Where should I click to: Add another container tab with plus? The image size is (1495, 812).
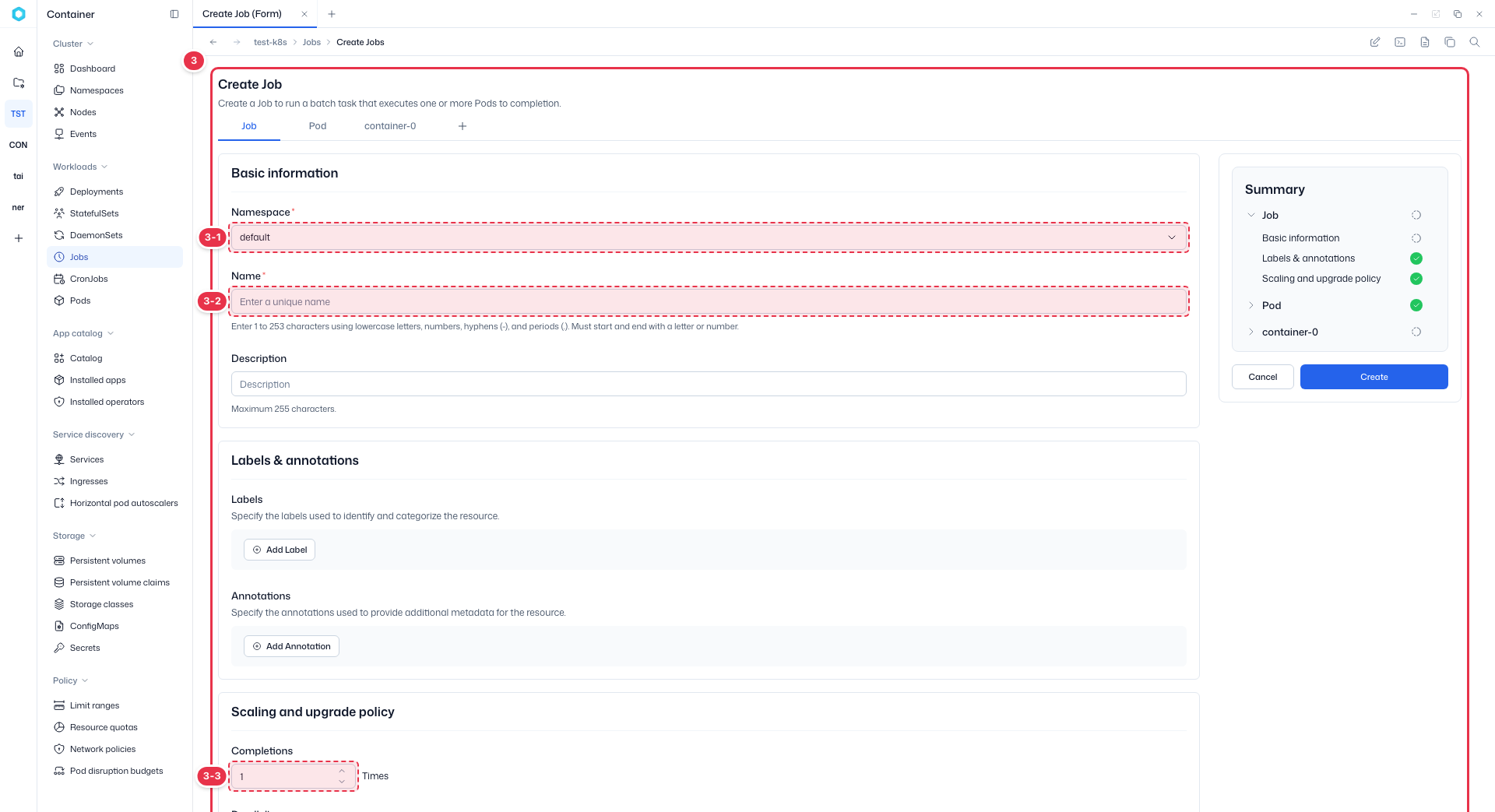click(x=463, y=126)
